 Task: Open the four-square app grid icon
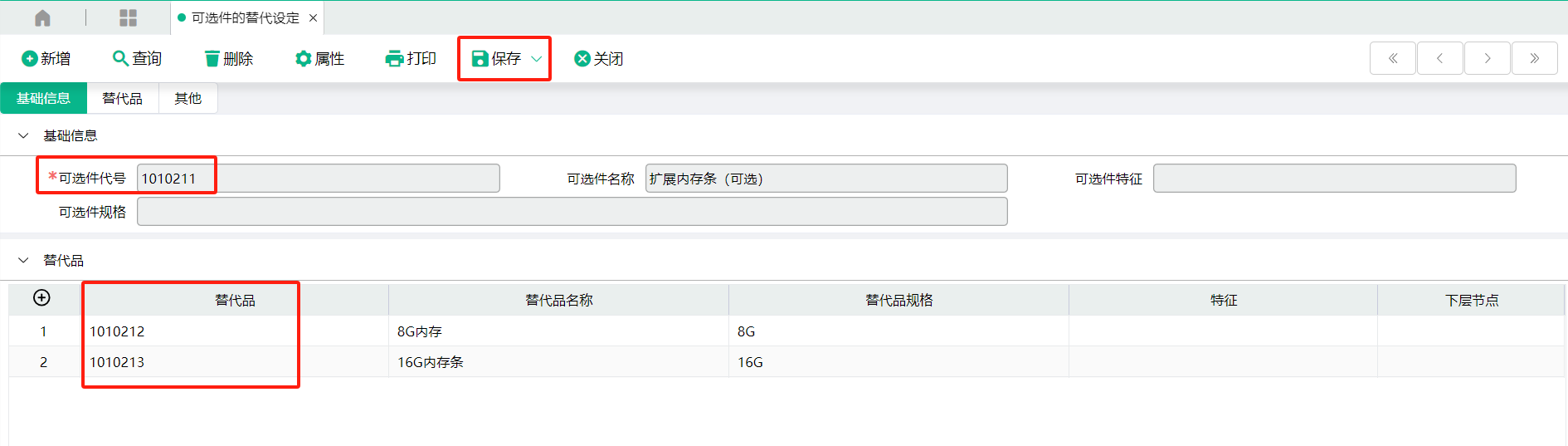coord(128,17)
